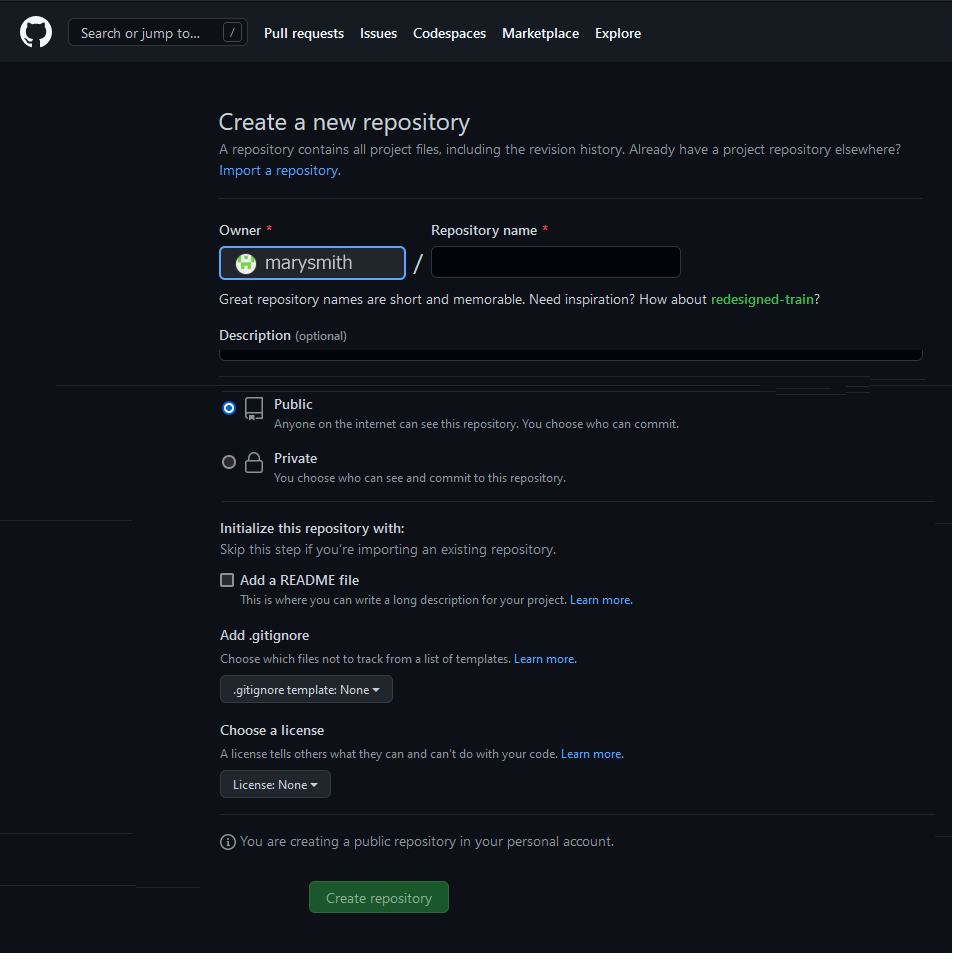Click the Public option label
Viewport: 954px width, 960px height.
[x=293, y=405]
